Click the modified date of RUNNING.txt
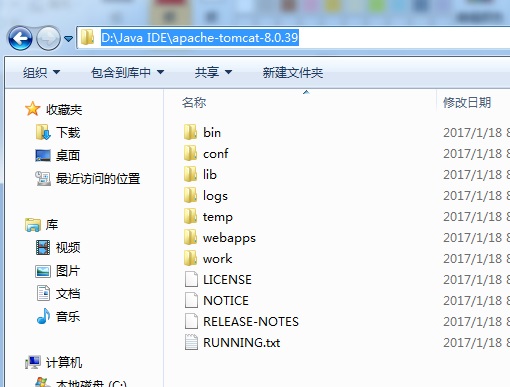Image resolution: width=510 pixels, height=387 pixels. click(476, 343)
